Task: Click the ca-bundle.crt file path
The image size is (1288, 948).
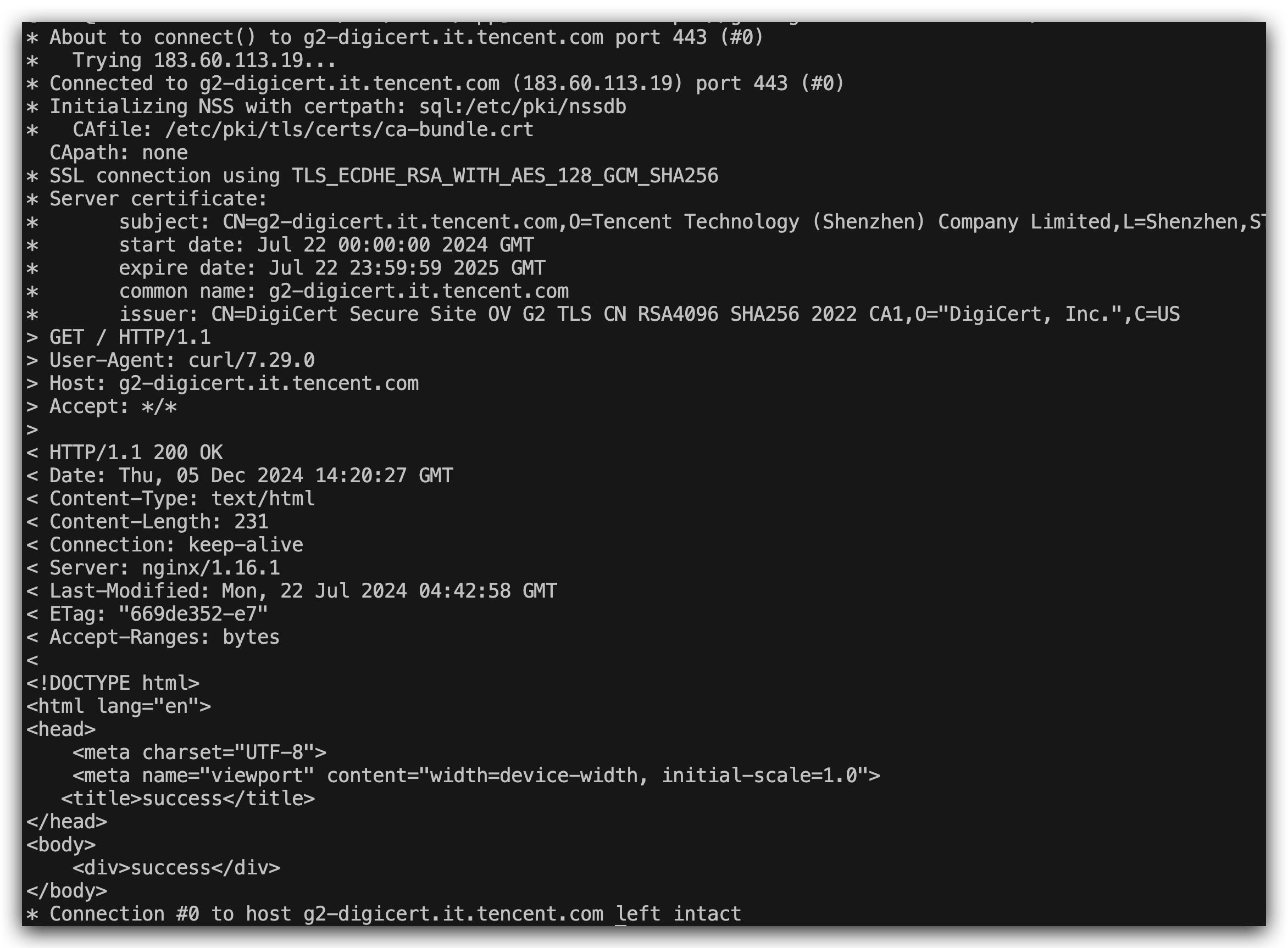Action: (x=349, y=130)
